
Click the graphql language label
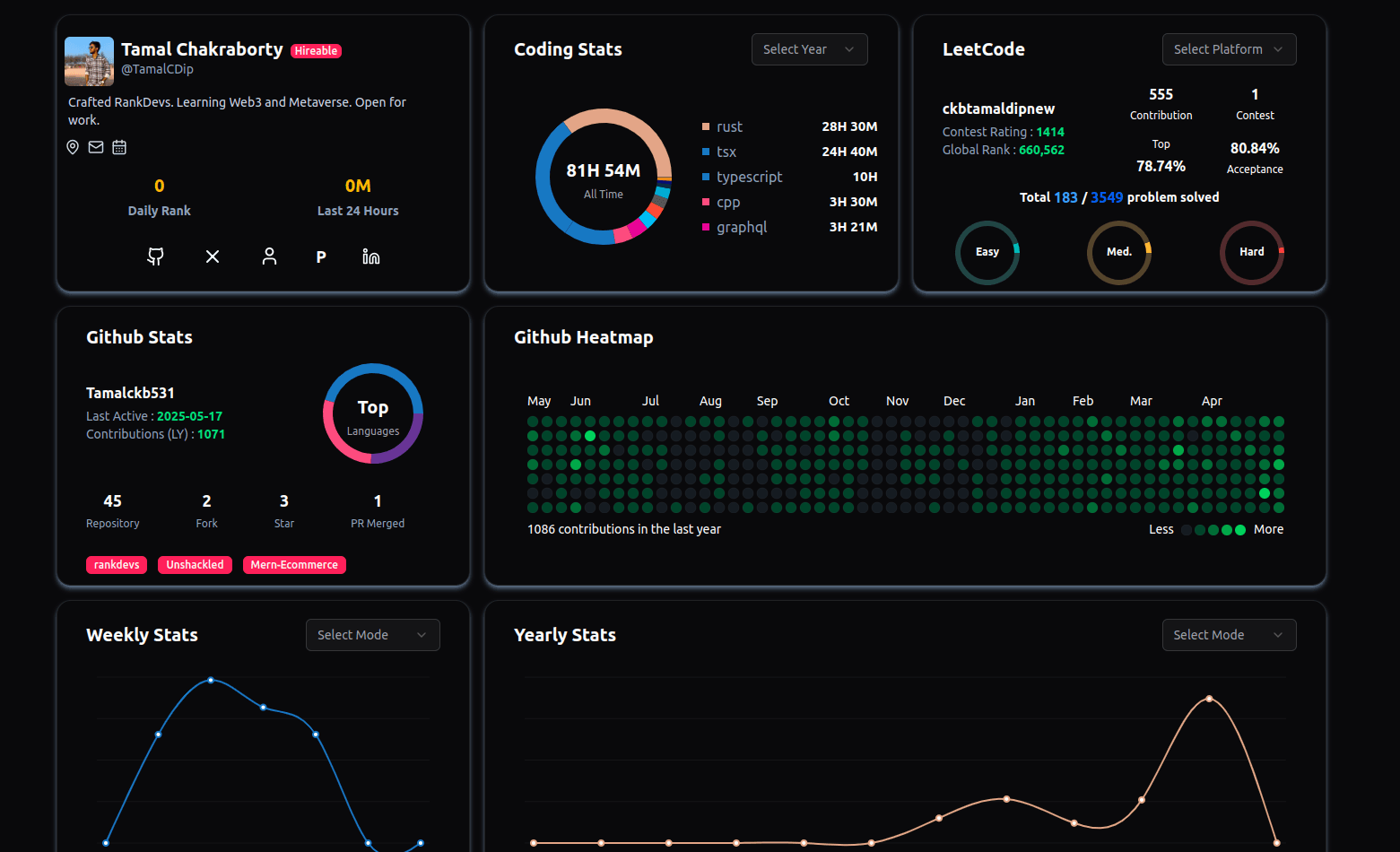[742, 228]
